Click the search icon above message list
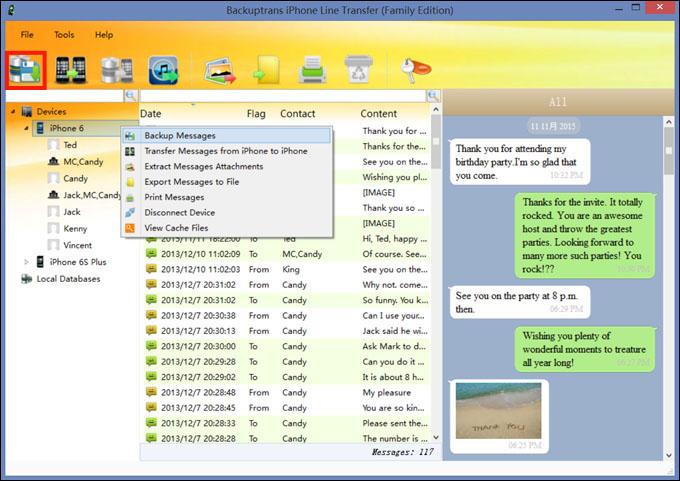Screen dimensions: 680x481 click(x=433, y=96)
